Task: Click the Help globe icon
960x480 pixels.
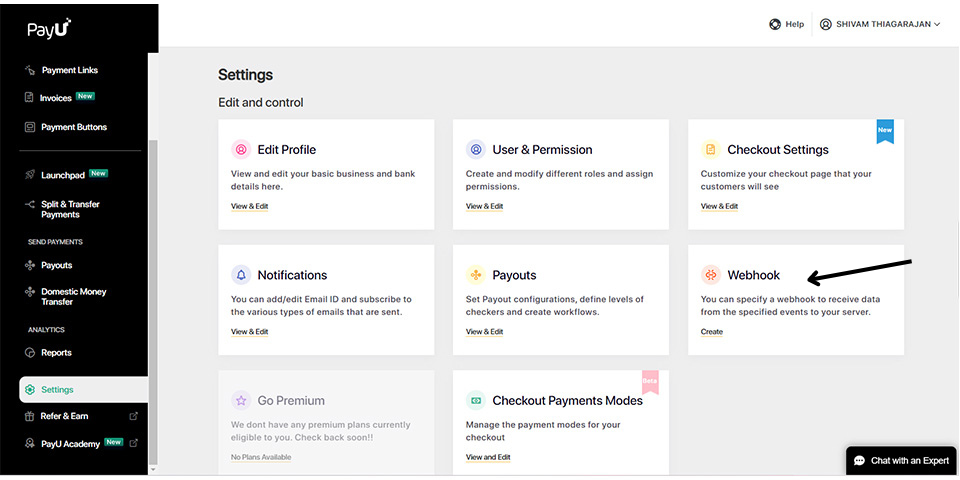Action: click(775, 24)
